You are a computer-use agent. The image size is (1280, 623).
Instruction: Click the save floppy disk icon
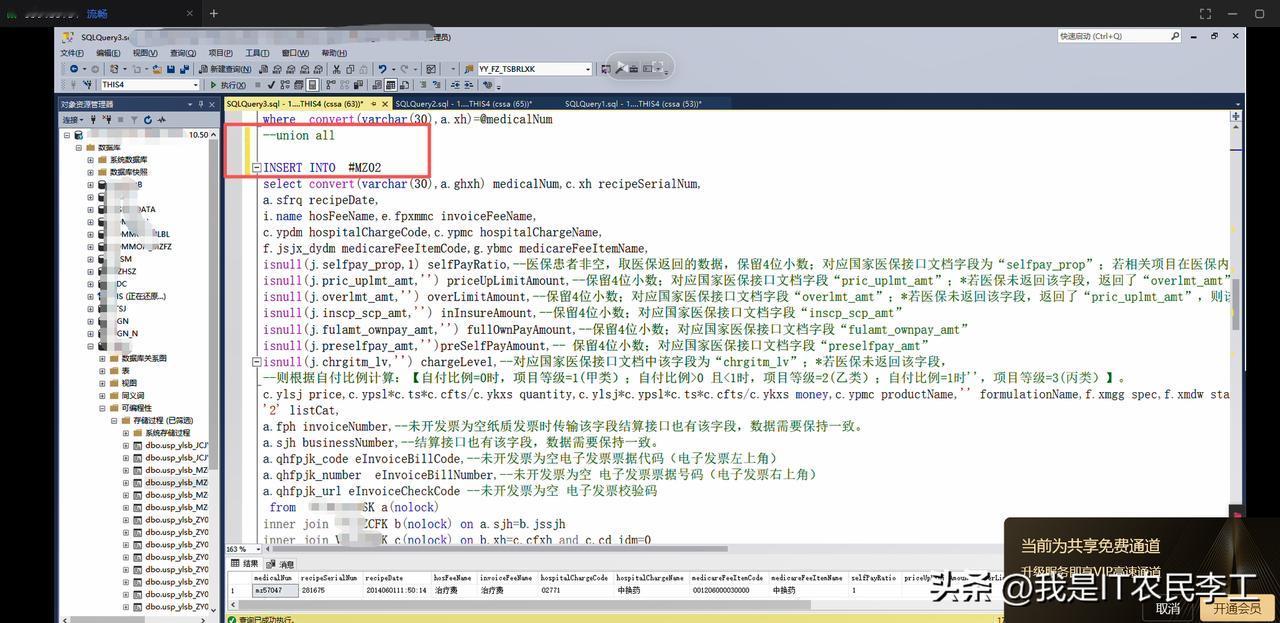171,69
